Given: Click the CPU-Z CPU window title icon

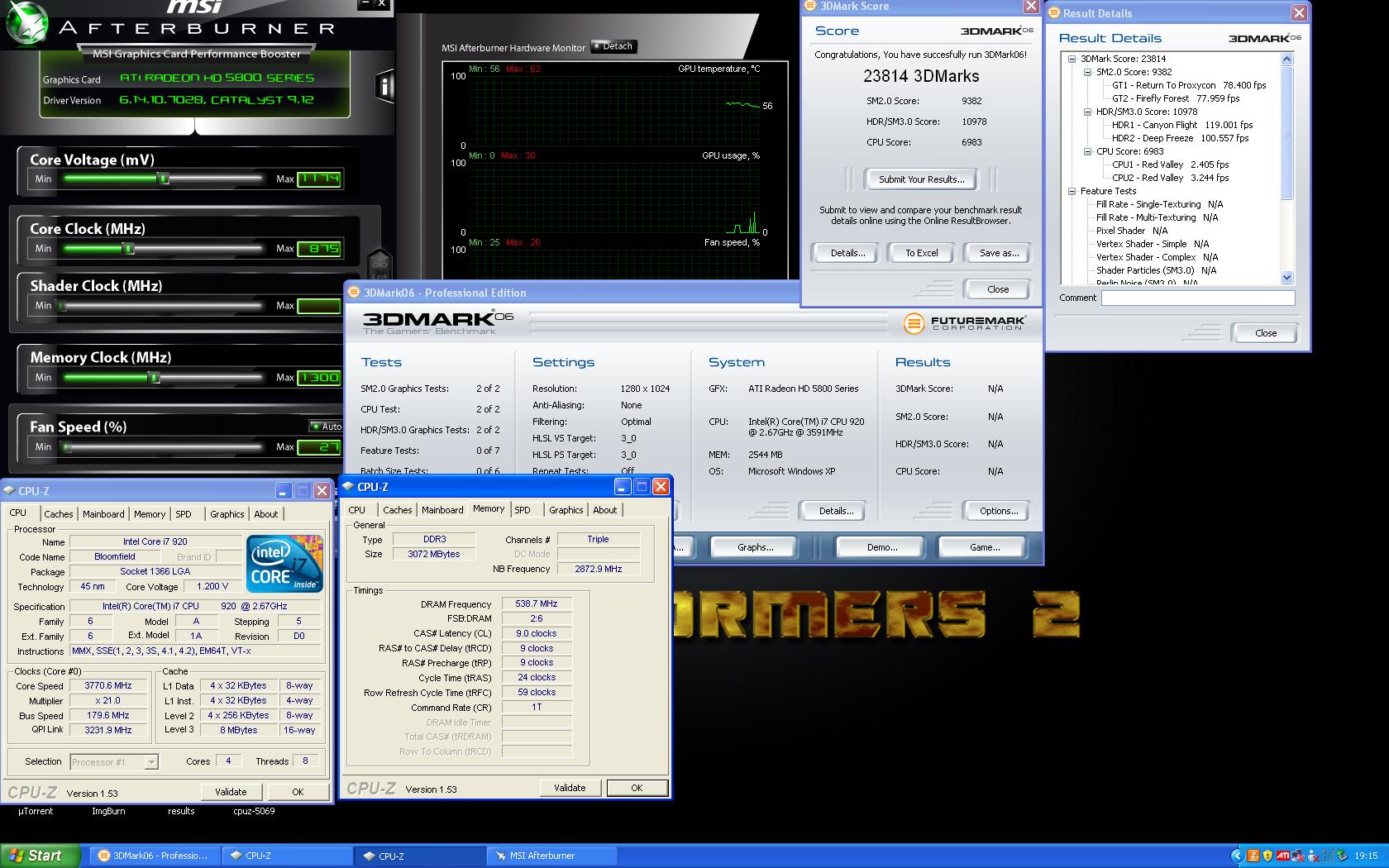Looking at the screenshot, I should click(x=9, y=490).
